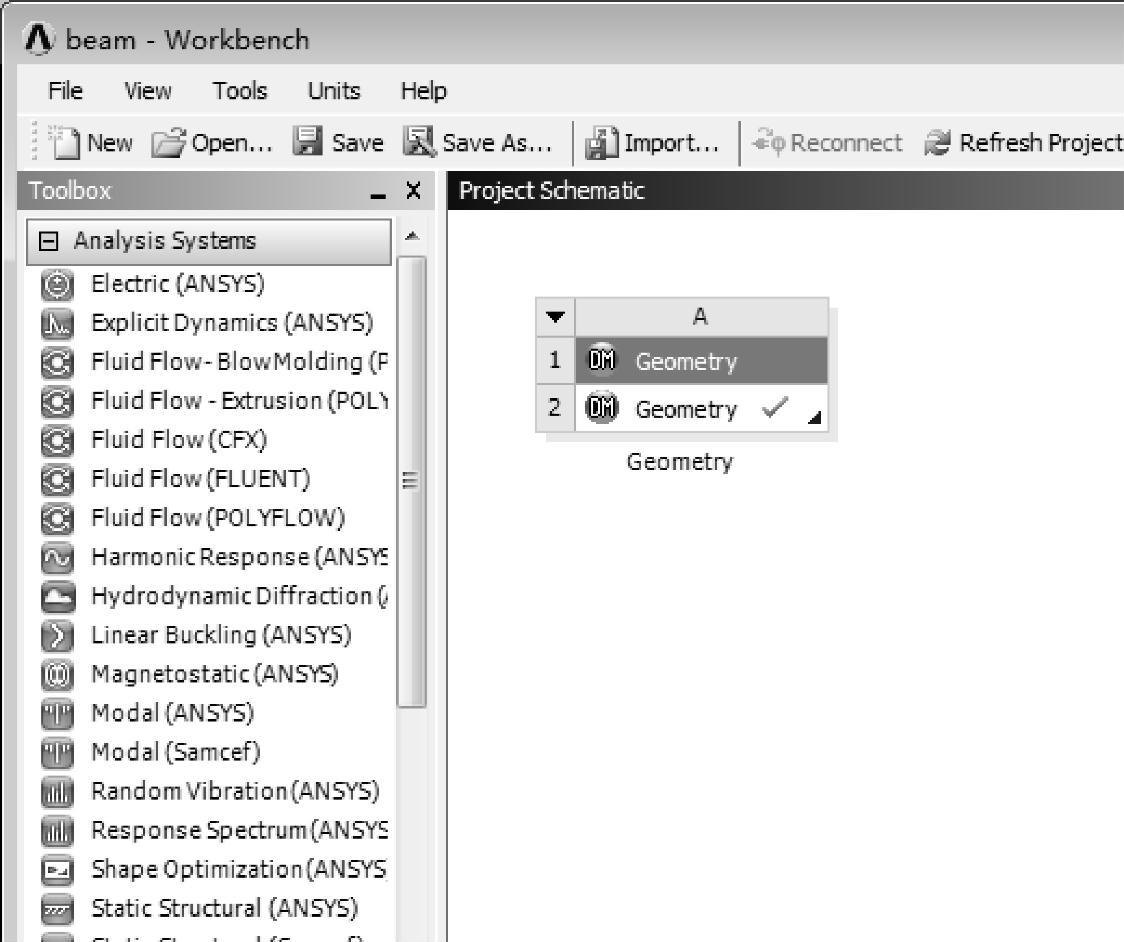Select the Magnetostatic (ANSYS) icon
This screenshot has height=942, width=1124.
pyautogui.click(x=57, y=675)
